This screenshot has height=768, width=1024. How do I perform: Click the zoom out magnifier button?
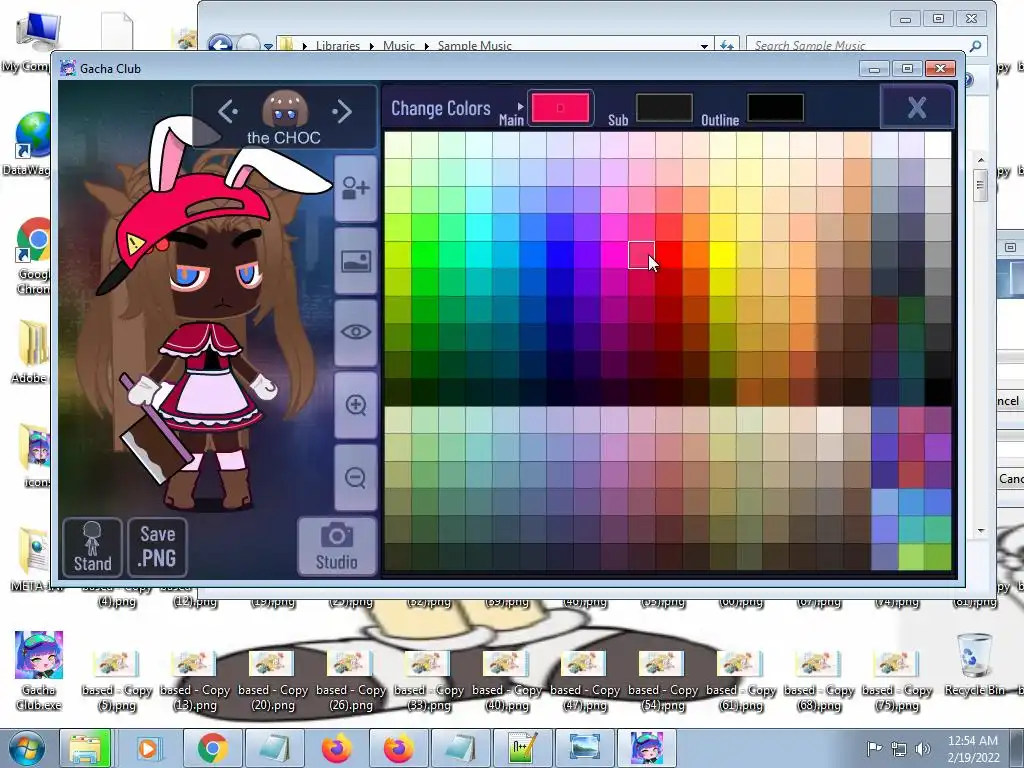[356, 477]
